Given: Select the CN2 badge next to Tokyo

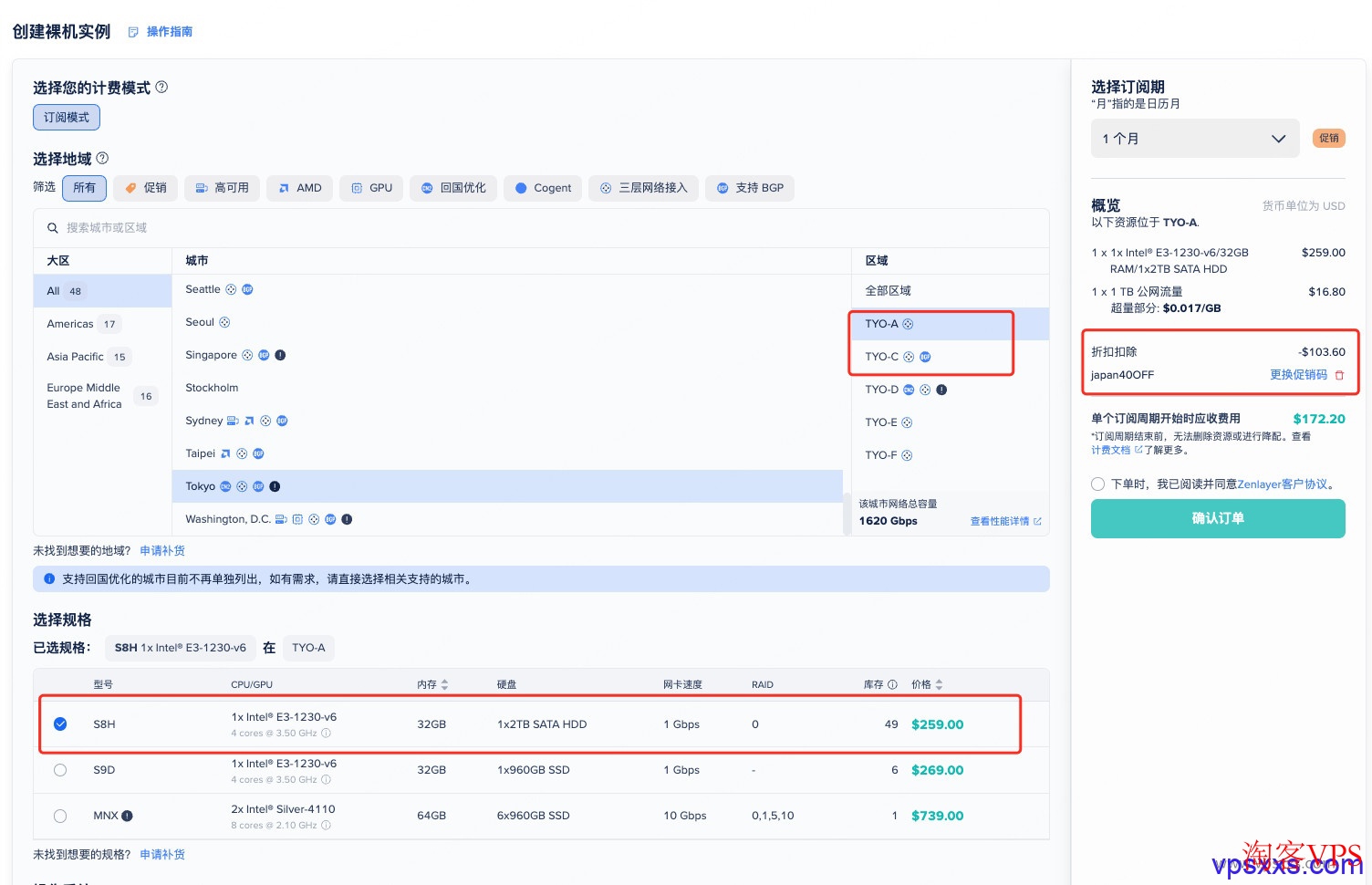Looking at the screenshot, I should tap(226, 485).
